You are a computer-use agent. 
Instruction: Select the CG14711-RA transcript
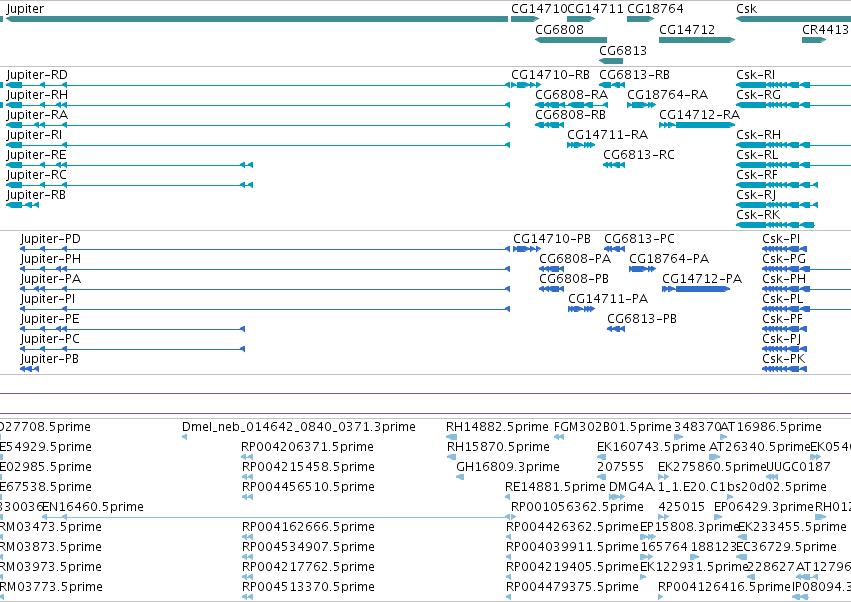607,135
